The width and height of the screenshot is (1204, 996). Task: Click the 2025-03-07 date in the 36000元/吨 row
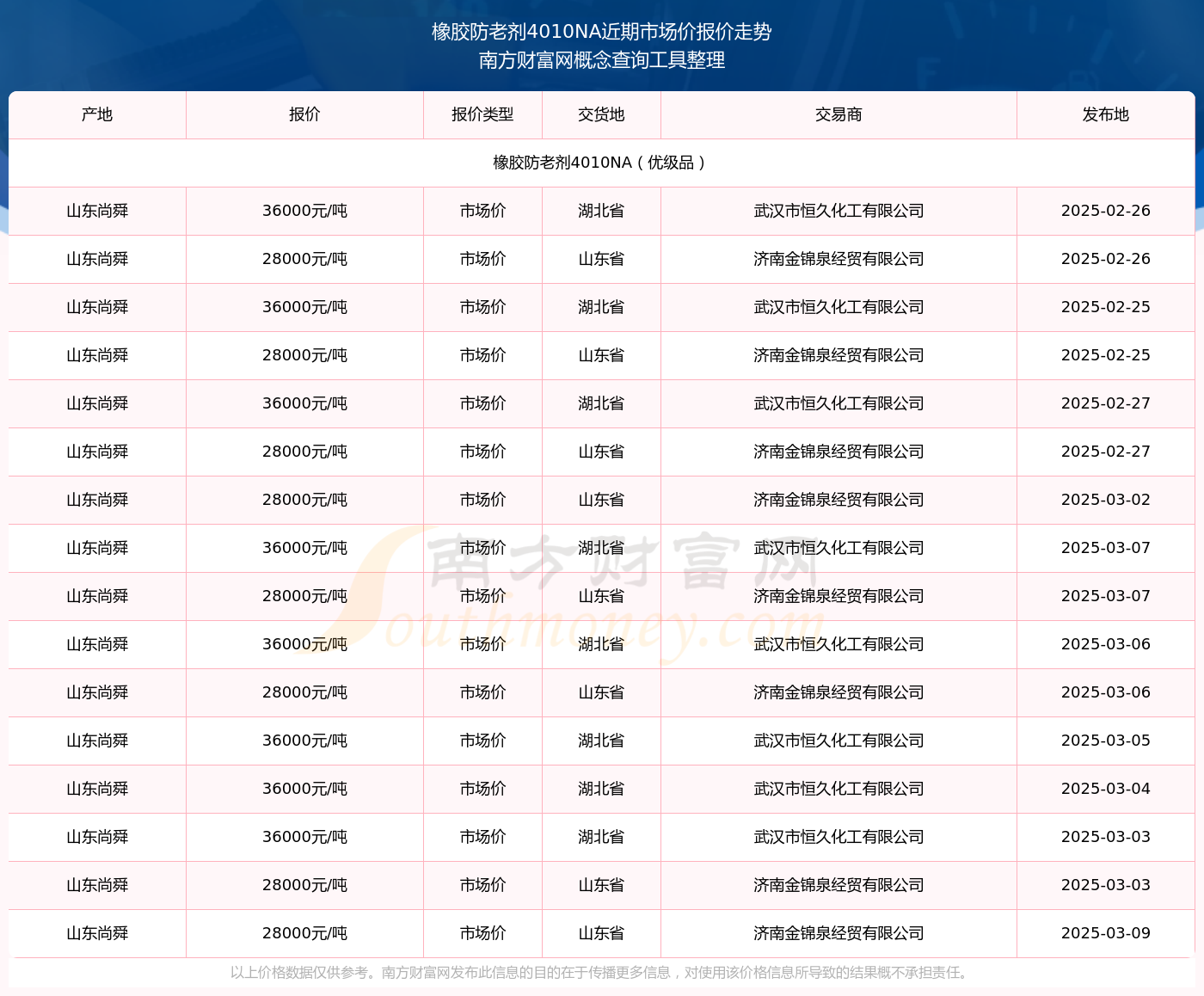[x=1106, y=548]
